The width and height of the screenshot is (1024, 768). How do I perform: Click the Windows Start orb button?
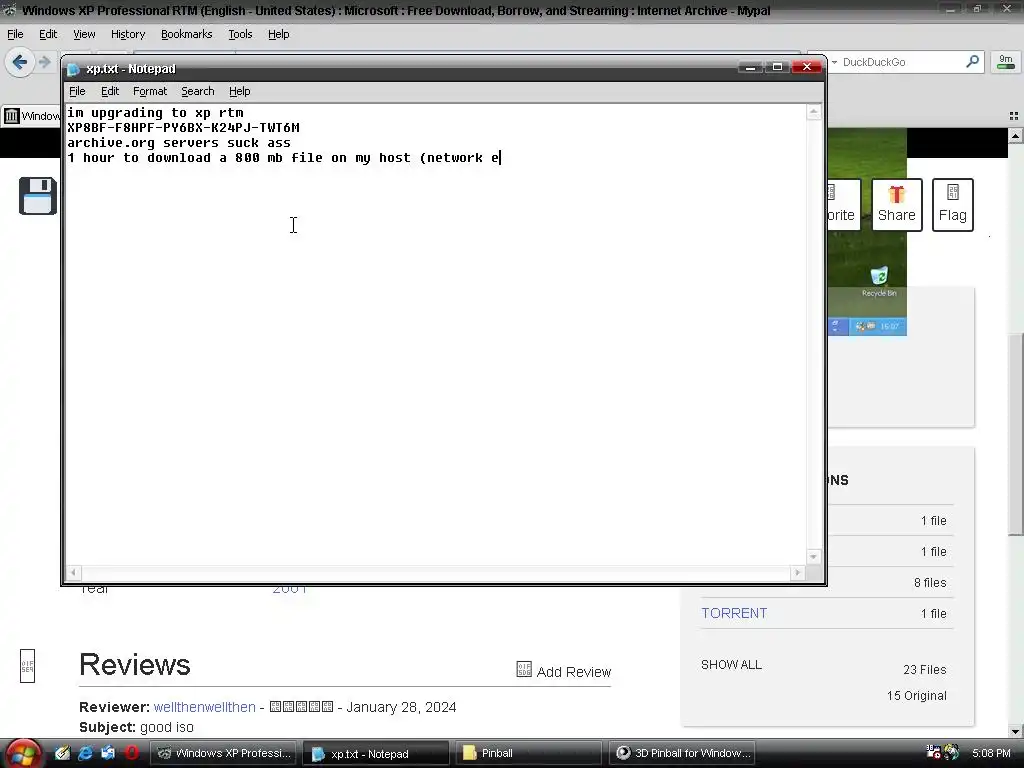pyautogui.click(x=24, y=754)
